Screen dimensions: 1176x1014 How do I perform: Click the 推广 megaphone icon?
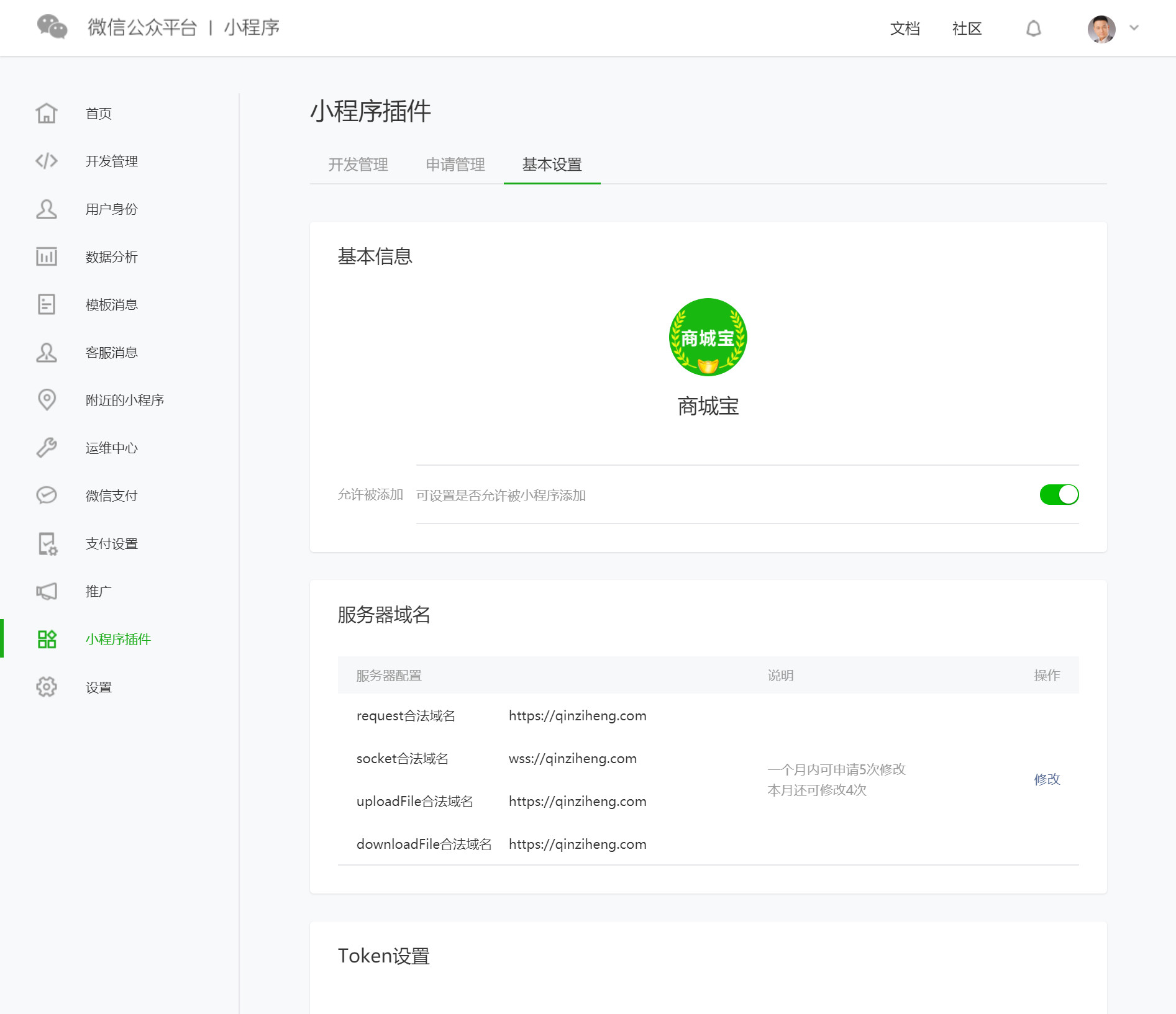point(47,591)
